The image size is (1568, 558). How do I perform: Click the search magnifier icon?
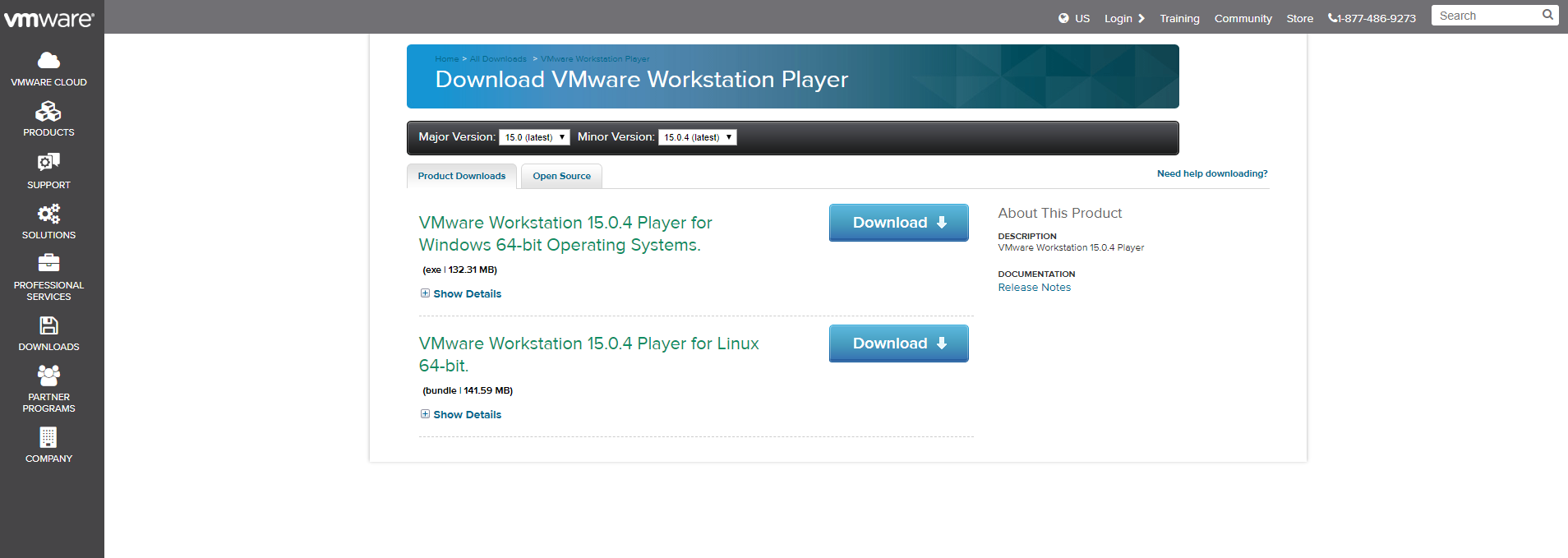point(1547,15)
